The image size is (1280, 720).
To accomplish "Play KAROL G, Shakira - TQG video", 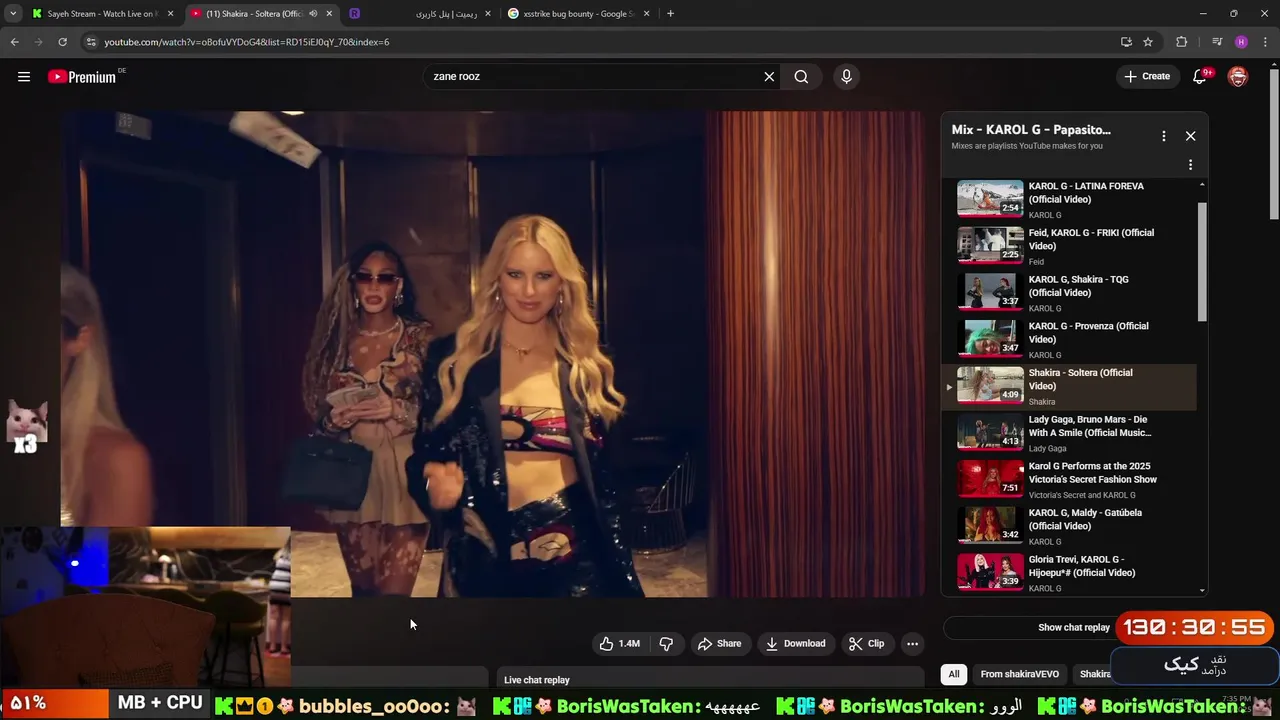I will click(x=1070, y=293).
